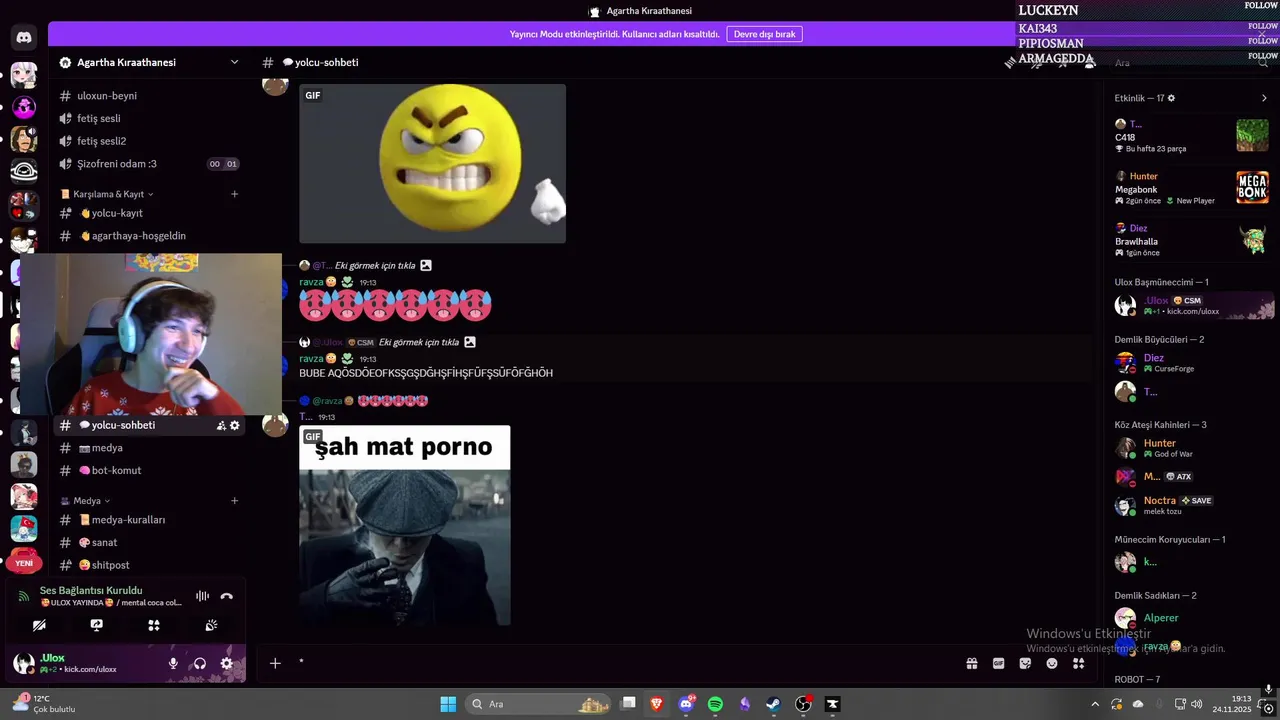Click first Eki görmek için tıkla reply
Screen dimensions: 1280x720
point(375,266)
